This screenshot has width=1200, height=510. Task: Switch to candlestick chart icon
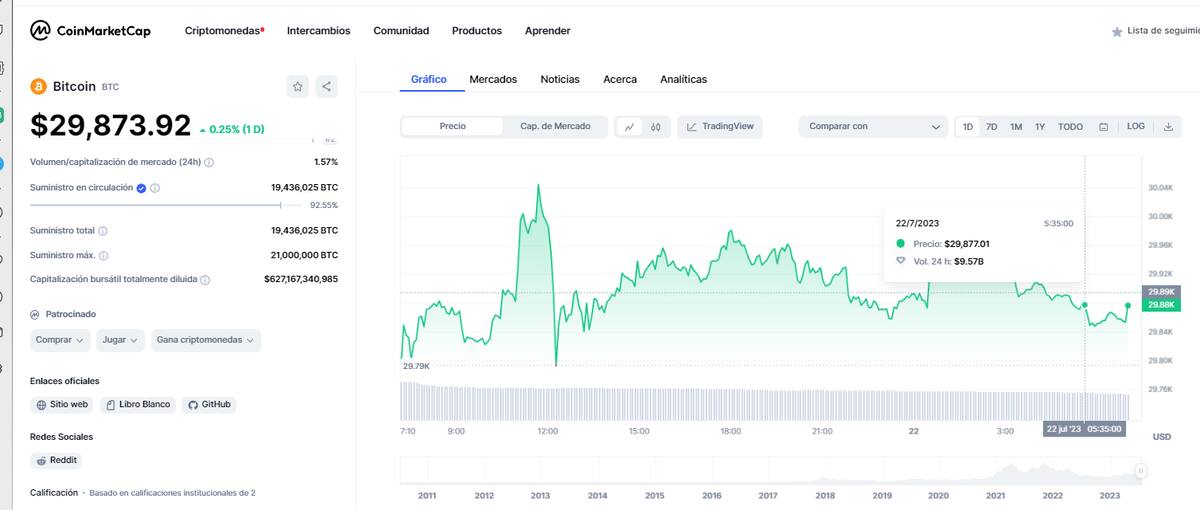(656, 127)
